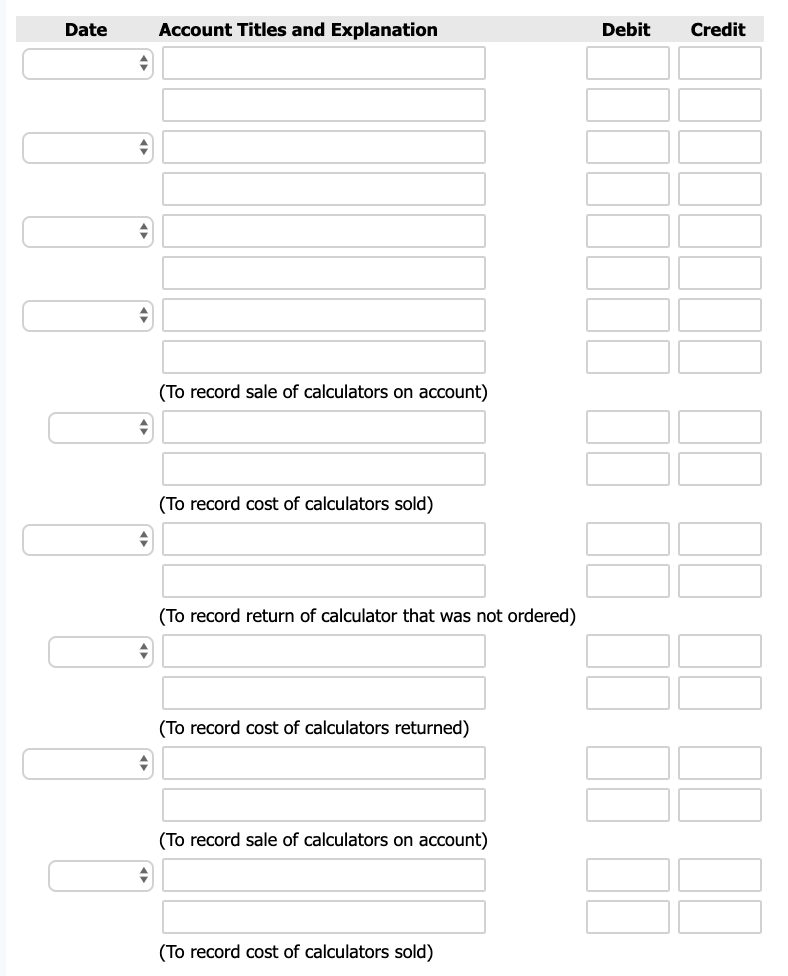Open date dropdown for cost of calculators returned entry
788x976 pixels.
[100, 651]
